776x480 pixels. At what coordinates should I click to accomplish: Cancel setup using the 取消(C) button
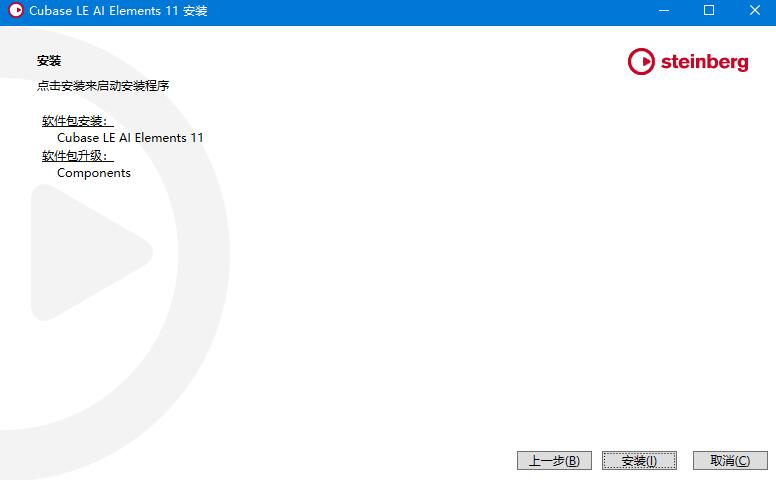coord(730,461)
